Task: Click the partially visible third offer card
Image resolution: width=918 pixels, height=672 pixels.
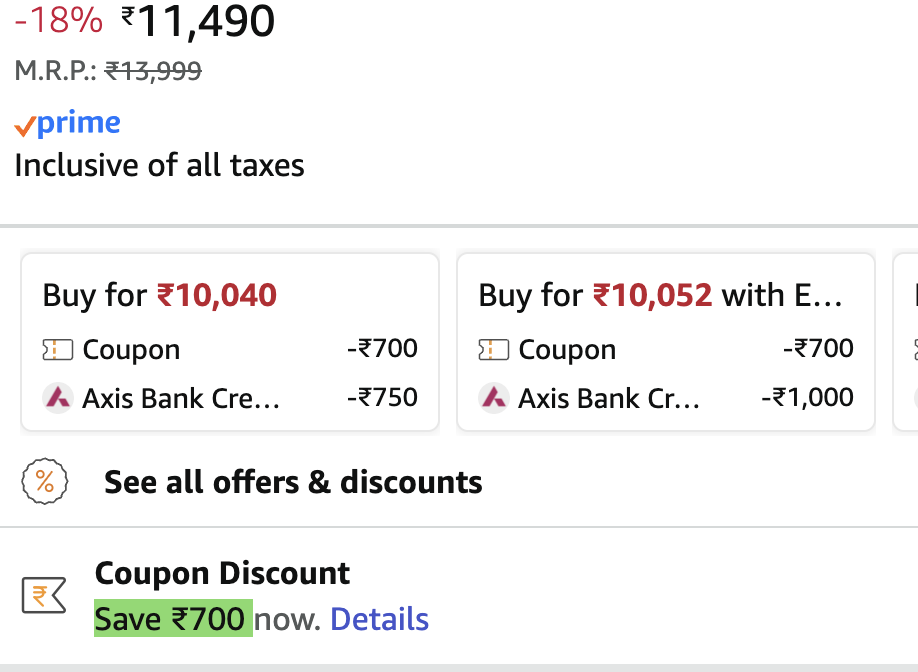Action: click(908, 340)
